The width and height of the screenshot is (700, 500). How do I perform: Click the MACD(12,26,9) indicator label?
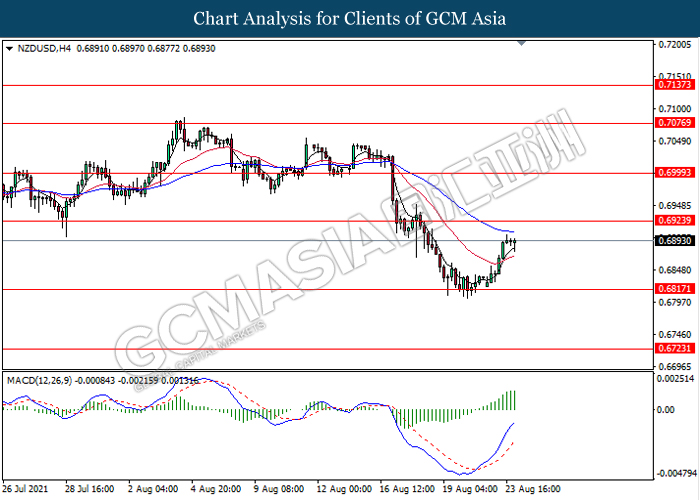point(39,381)
